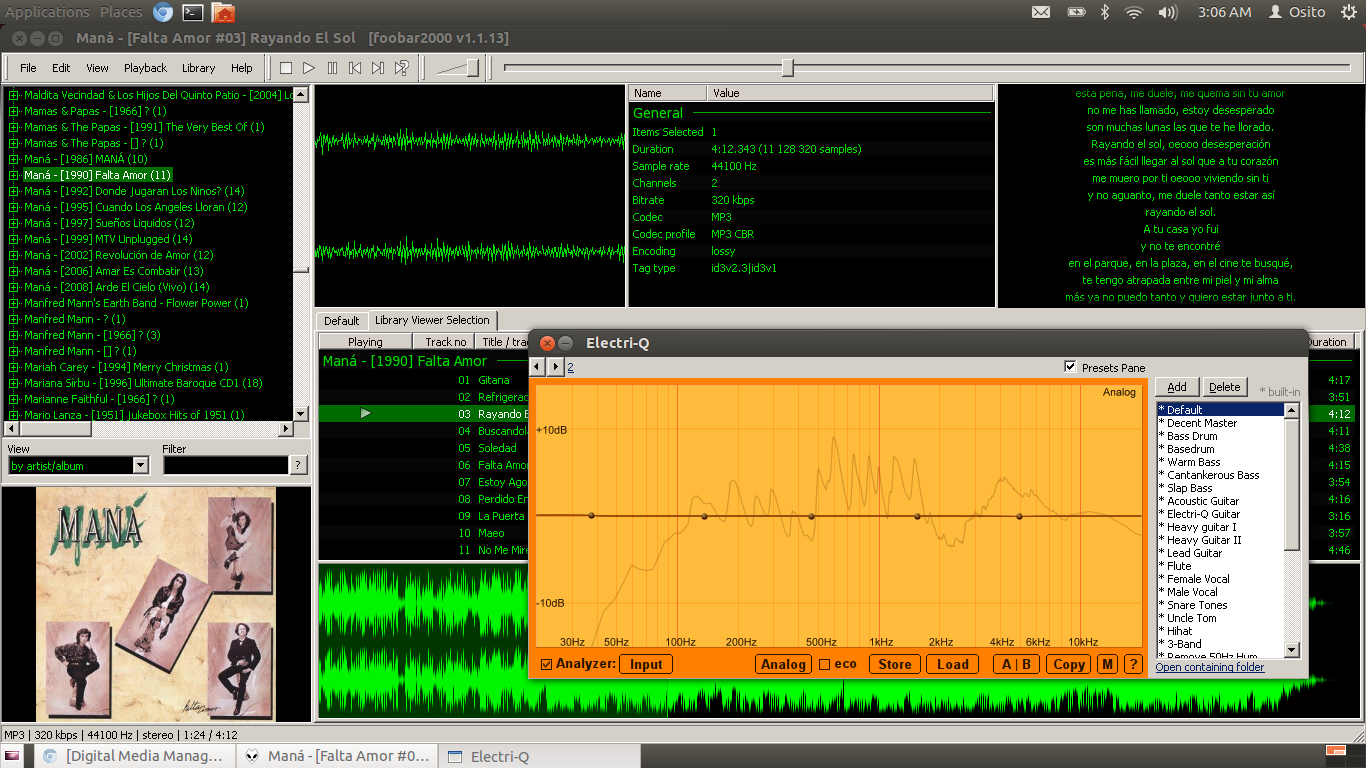Click the Play icon in foobar2000 toolbar

(309, 68)
